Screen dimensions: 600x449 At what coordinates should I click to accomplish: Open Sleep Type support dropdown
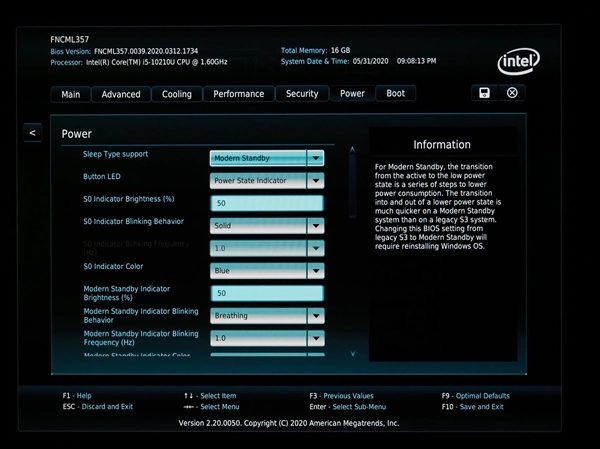click(x=267, y=158)
